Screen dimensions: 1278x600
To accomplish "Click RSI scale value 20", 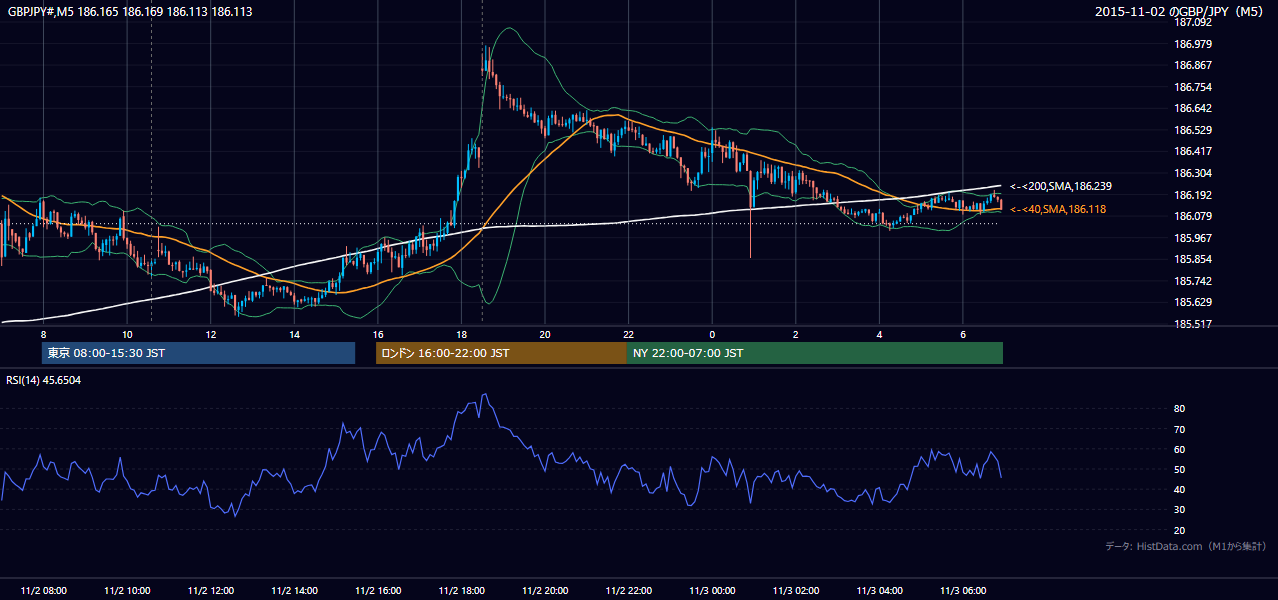I will (1179, 530).
